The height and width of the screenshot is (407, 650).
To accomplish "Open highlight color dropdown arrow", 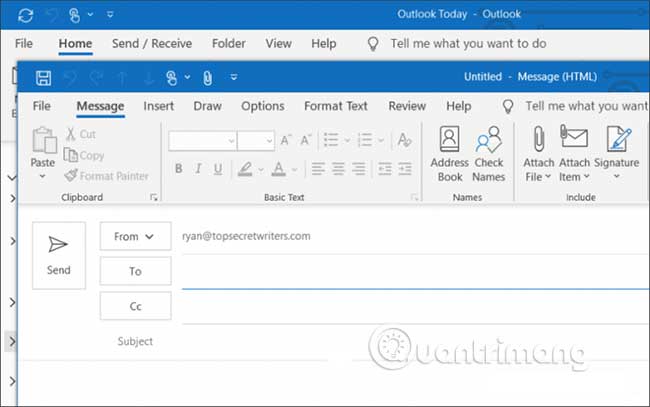I will click(x=261, y=170).
